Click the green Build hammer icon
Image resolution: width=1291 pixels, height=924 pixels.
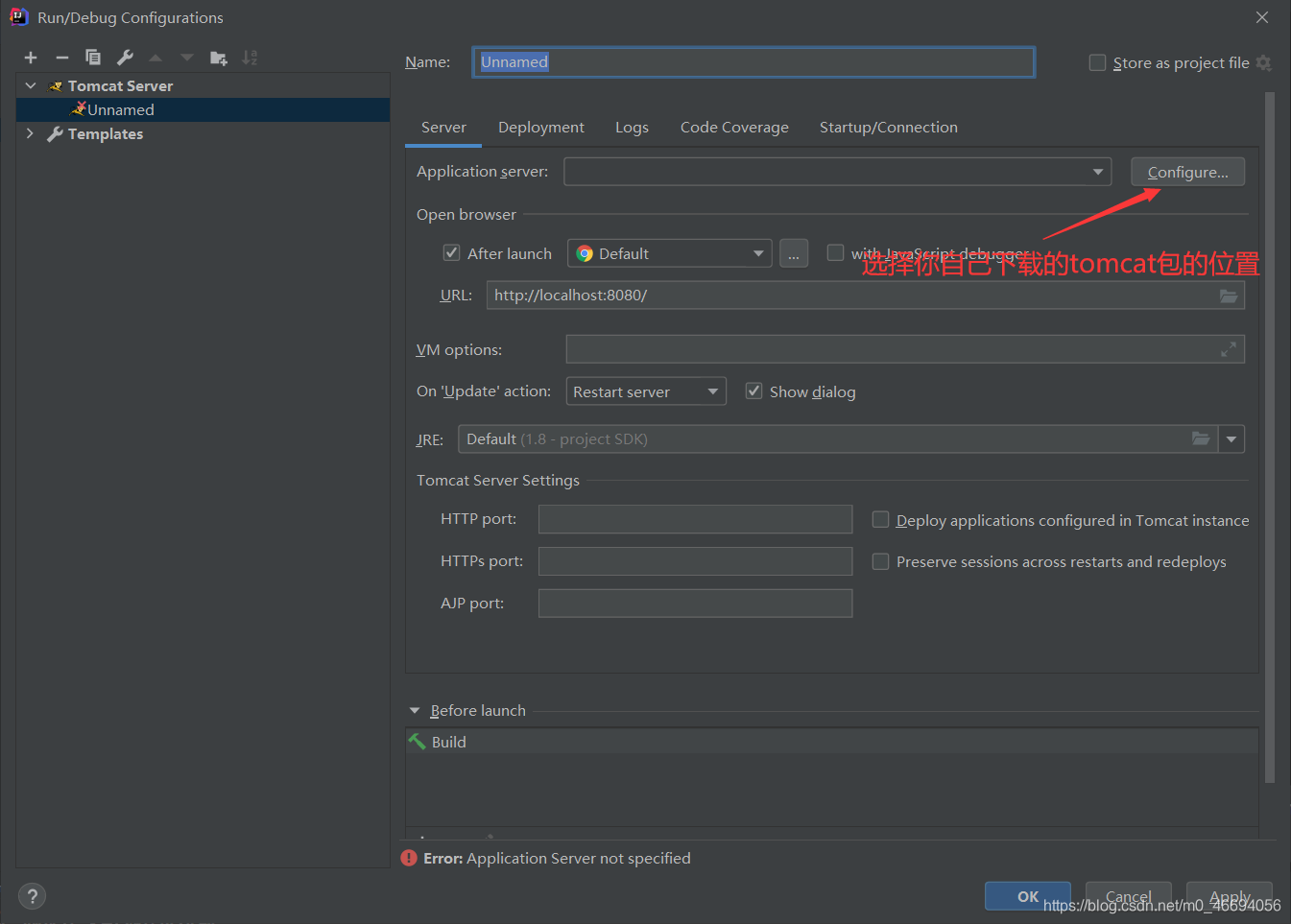click(x=417, y=741)
